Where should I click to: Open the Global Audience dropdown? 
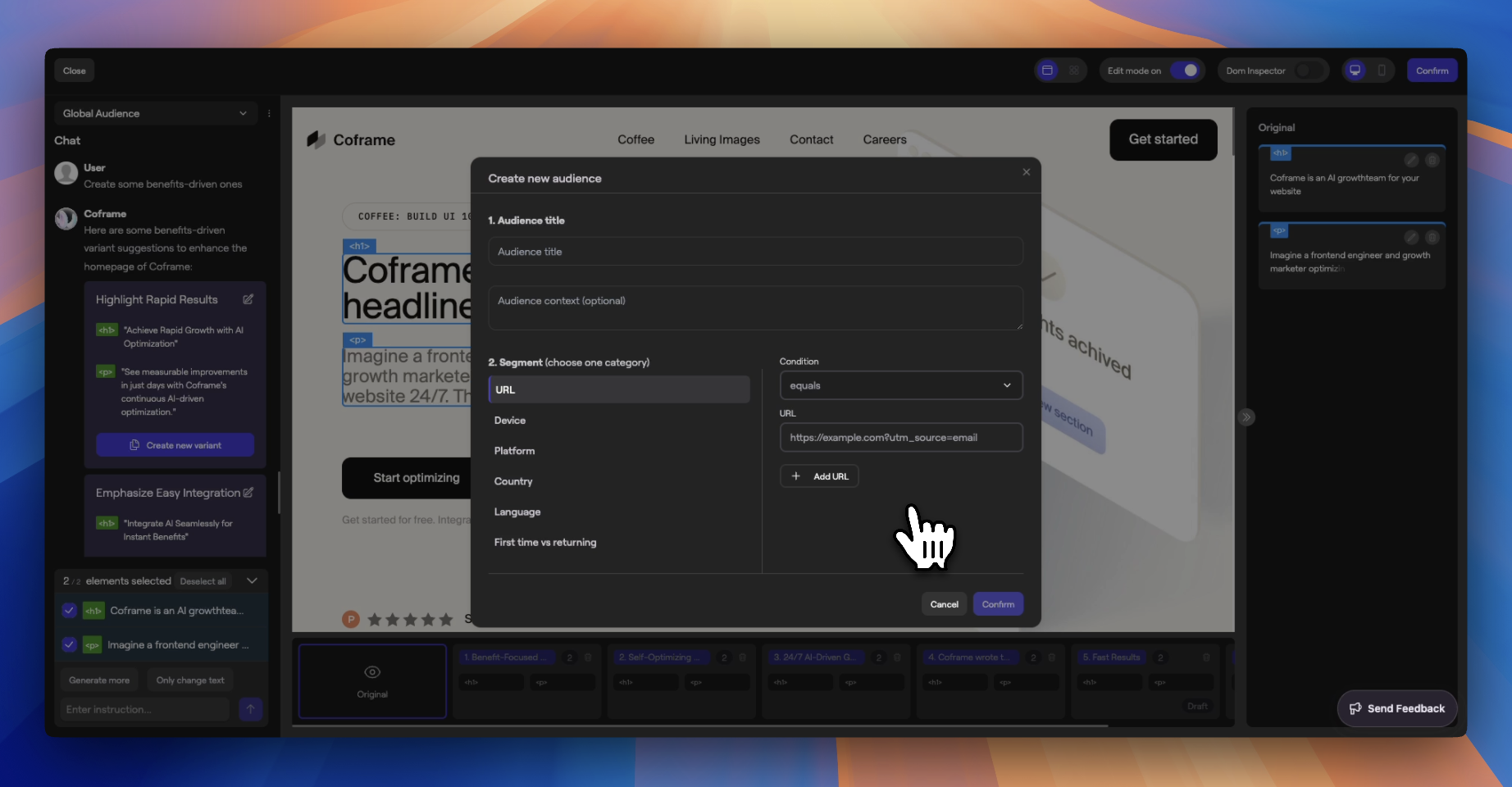[155, 113]
